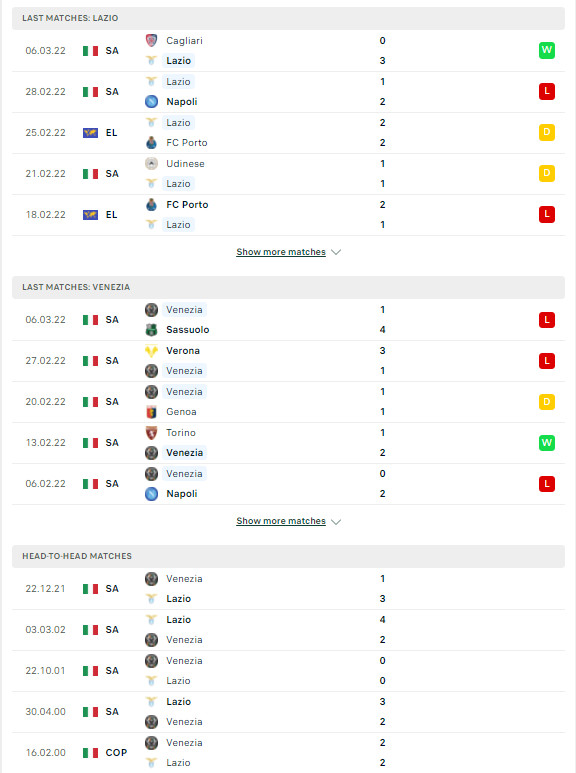Select the Last Matches: Venezia section header
This screenshot has width=576, height=773.
(288, 287)
